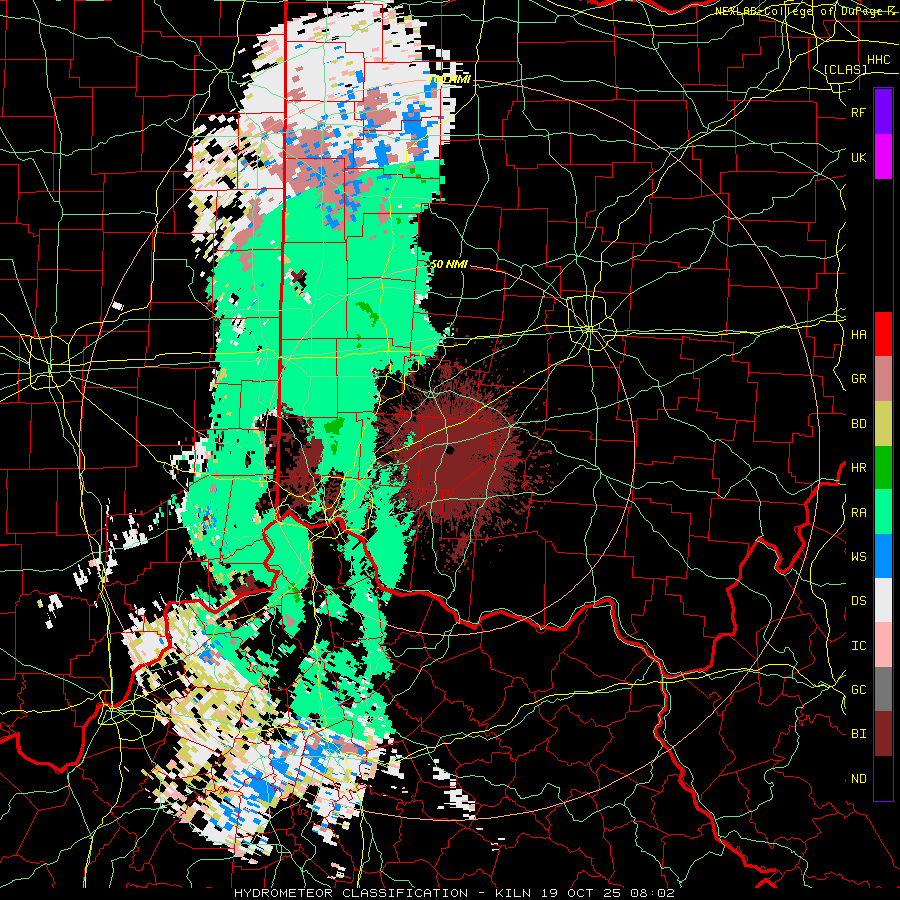900x900 pixels.
Task: Click the WS legend label
Action: click(x=859, y=557)
